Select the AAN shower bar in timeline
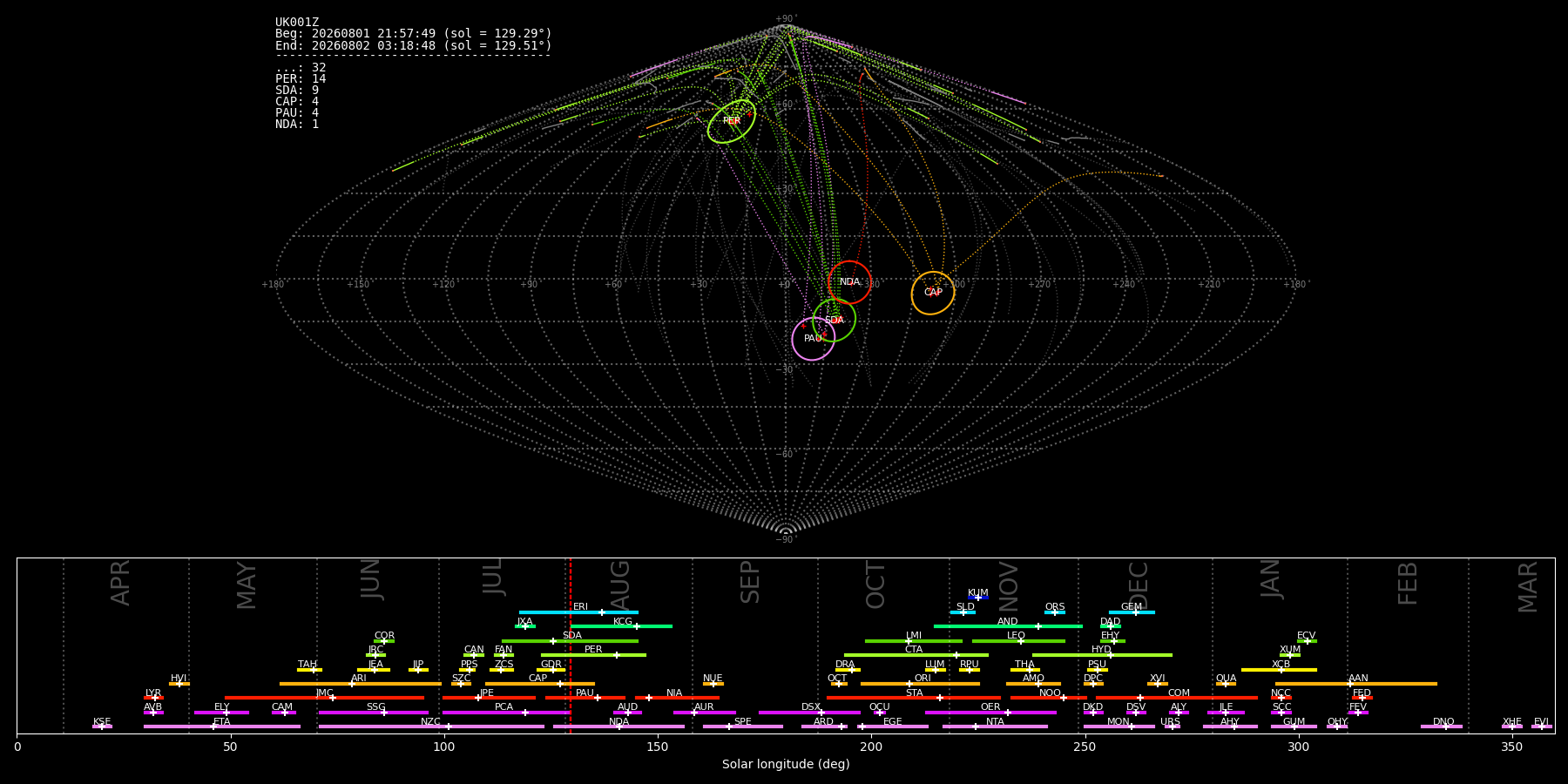Image resolution: width=1568 pixels, height=784 pixels. point(1356,684)
